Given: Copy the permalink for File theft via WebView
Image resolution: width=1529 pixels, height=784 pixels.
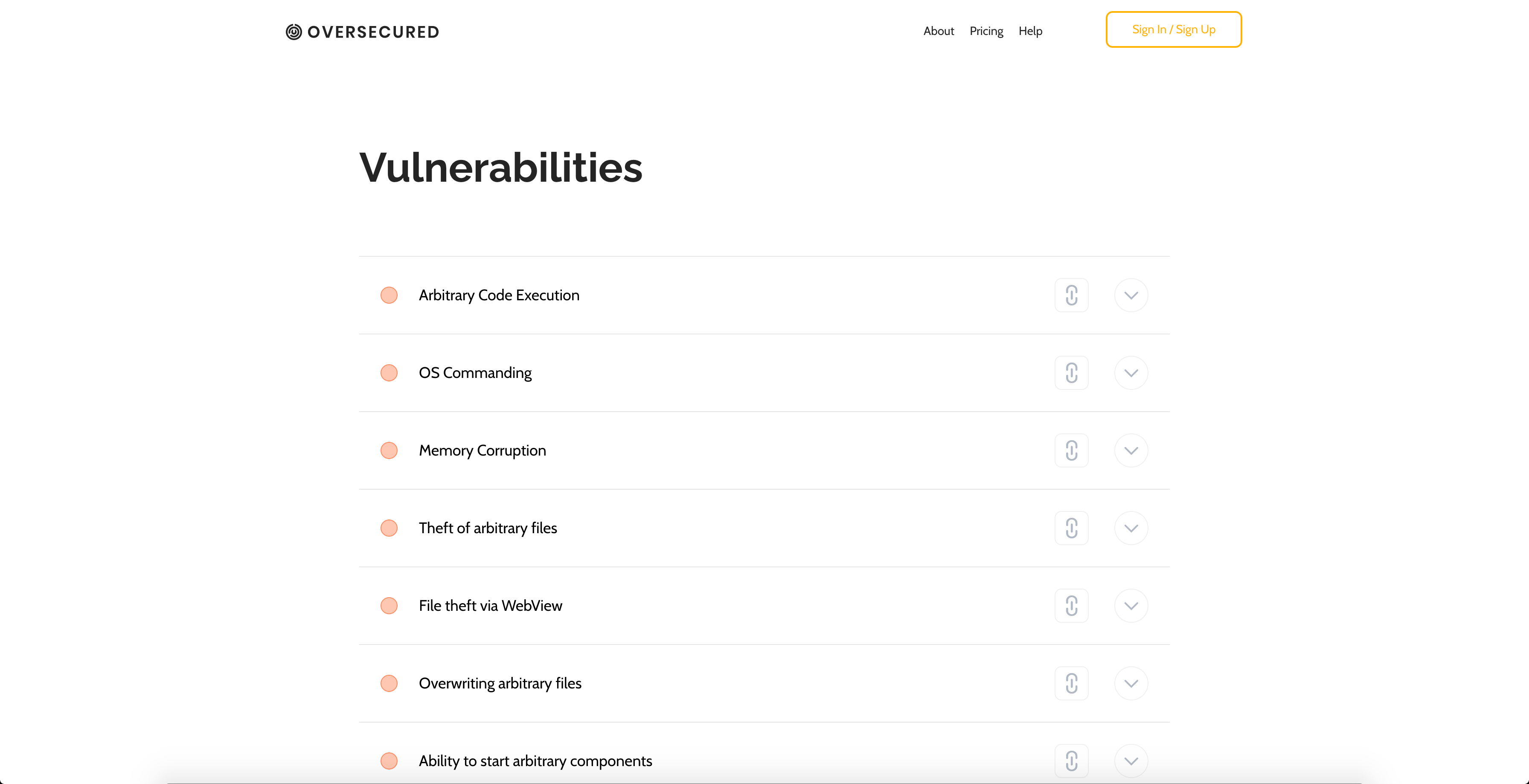Looking at the screenshot, I should [1071, 605].
